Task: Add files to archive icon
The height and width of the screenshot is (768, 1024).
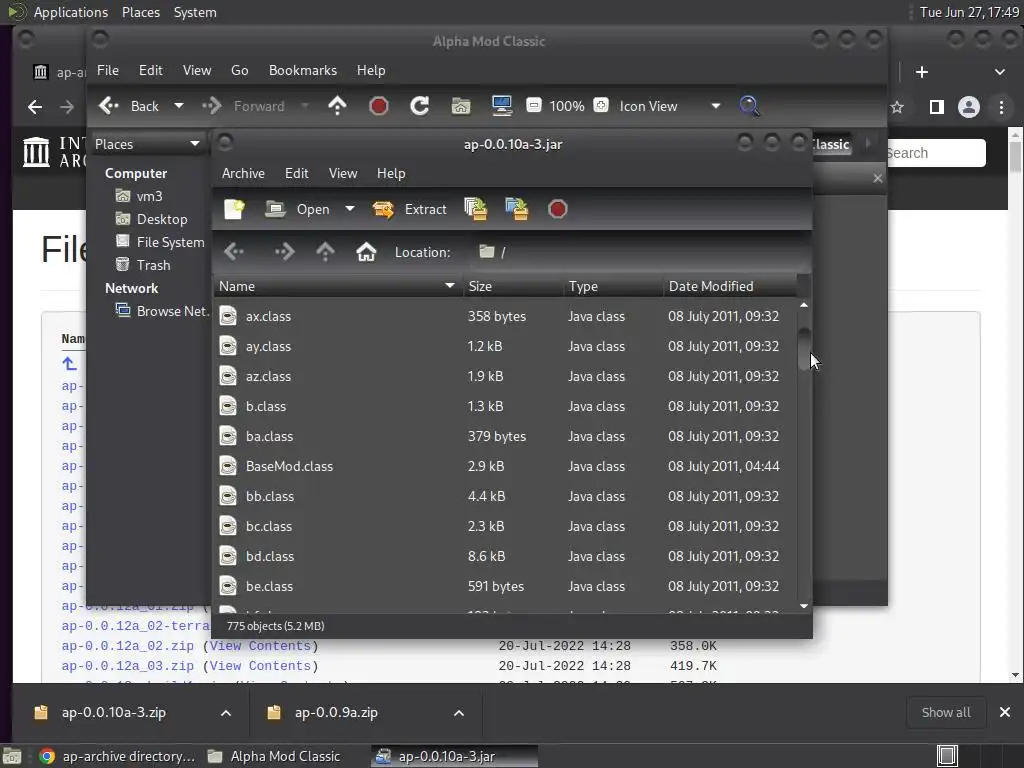Action: pos(475,209)
